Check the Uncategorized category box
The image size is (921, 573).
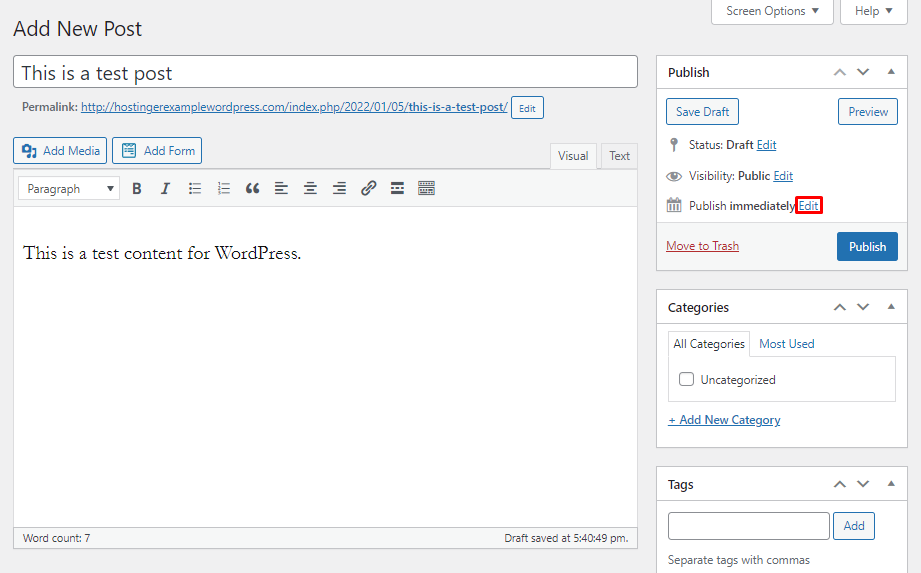click(687, 380)
